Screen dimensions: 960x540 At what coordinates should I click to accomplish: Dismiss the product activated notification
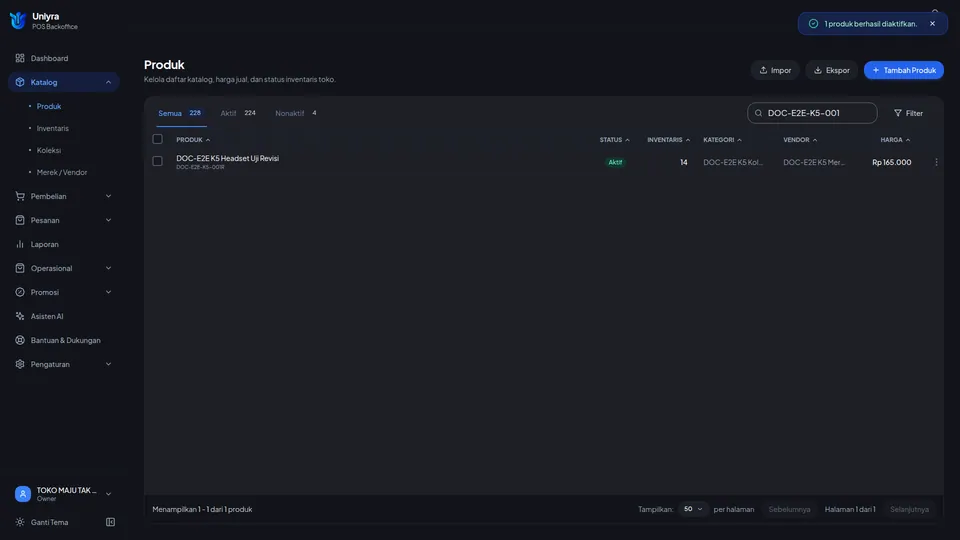932,24
